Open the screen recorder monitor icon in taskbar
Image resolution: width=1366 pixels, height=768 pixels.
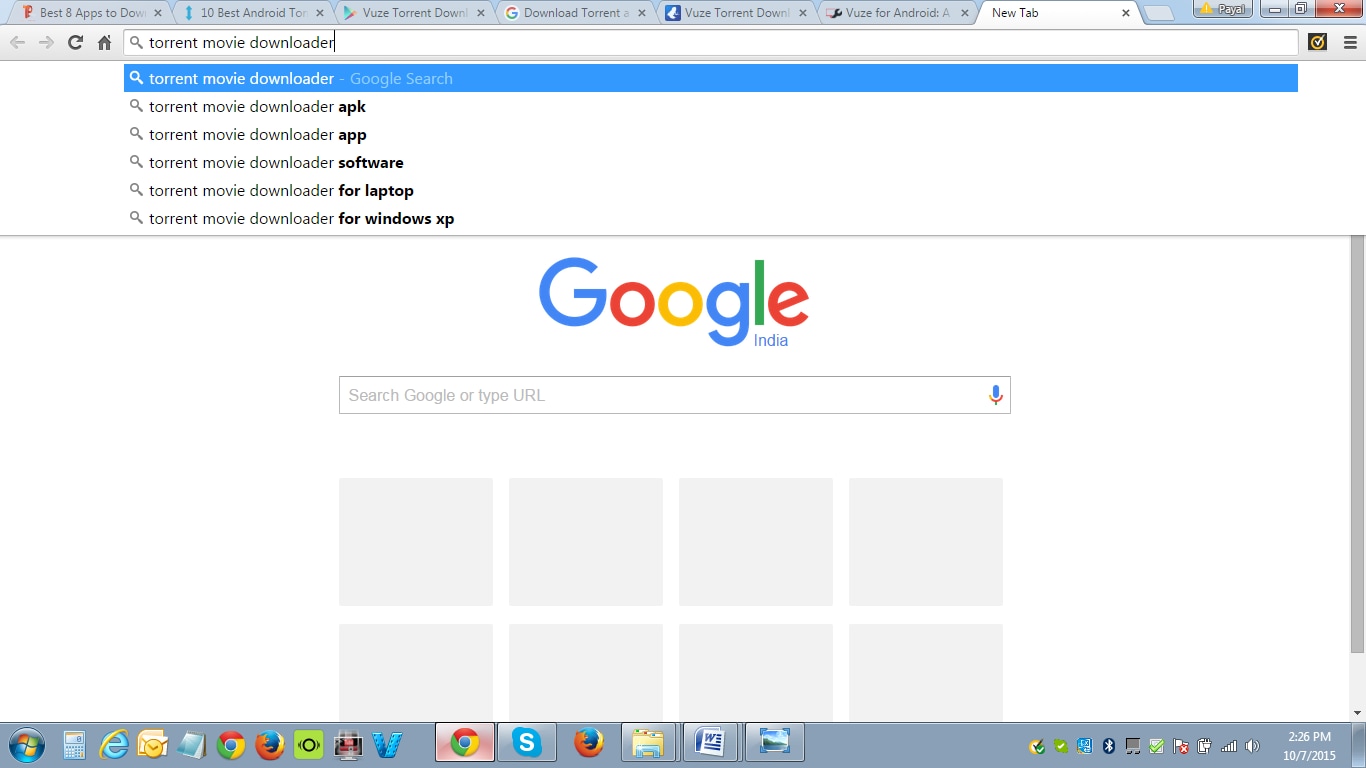click(348, 745)
